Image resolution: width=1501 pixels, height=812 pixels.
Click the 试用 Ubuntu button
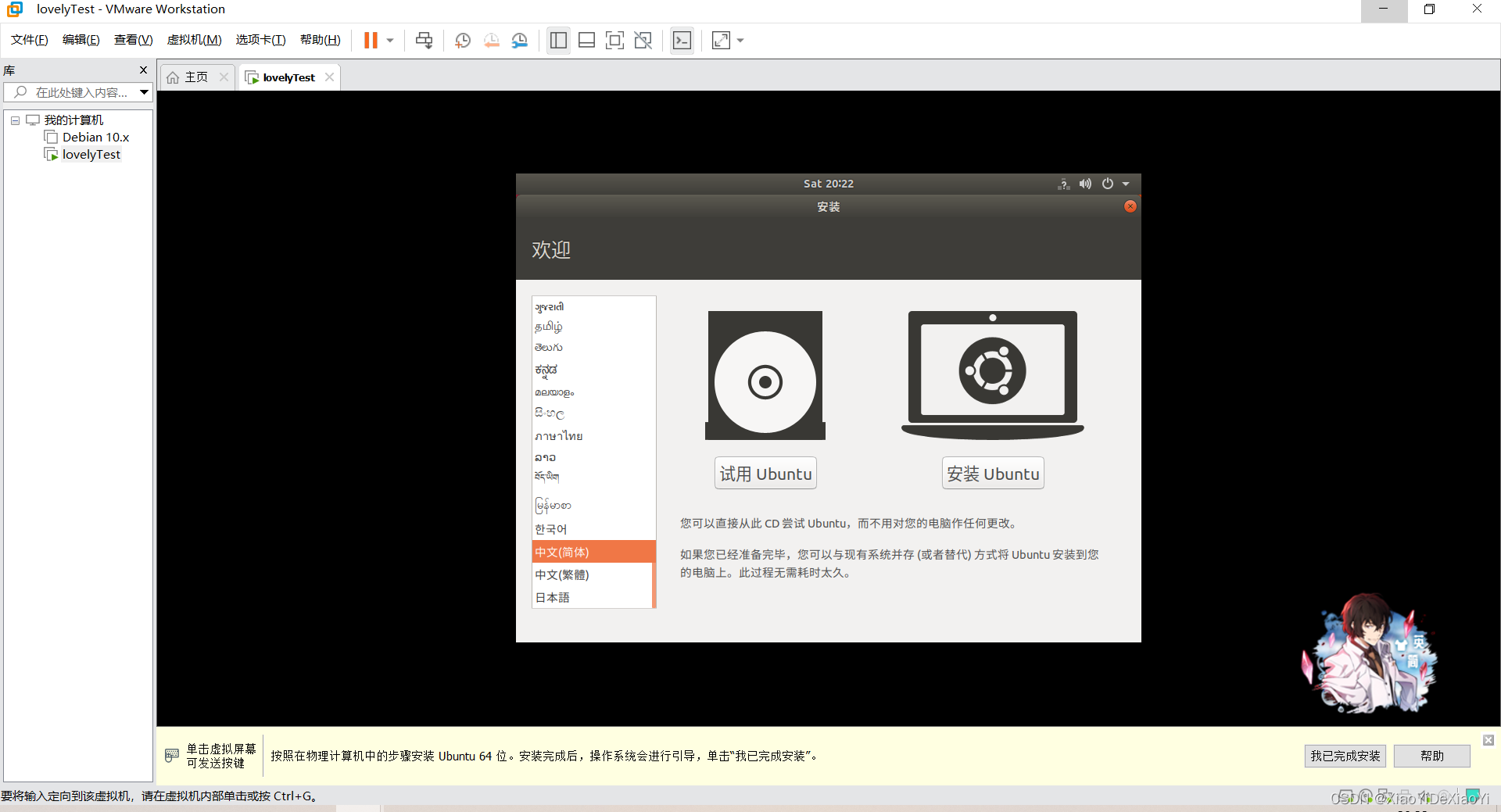tap(765, 474)
